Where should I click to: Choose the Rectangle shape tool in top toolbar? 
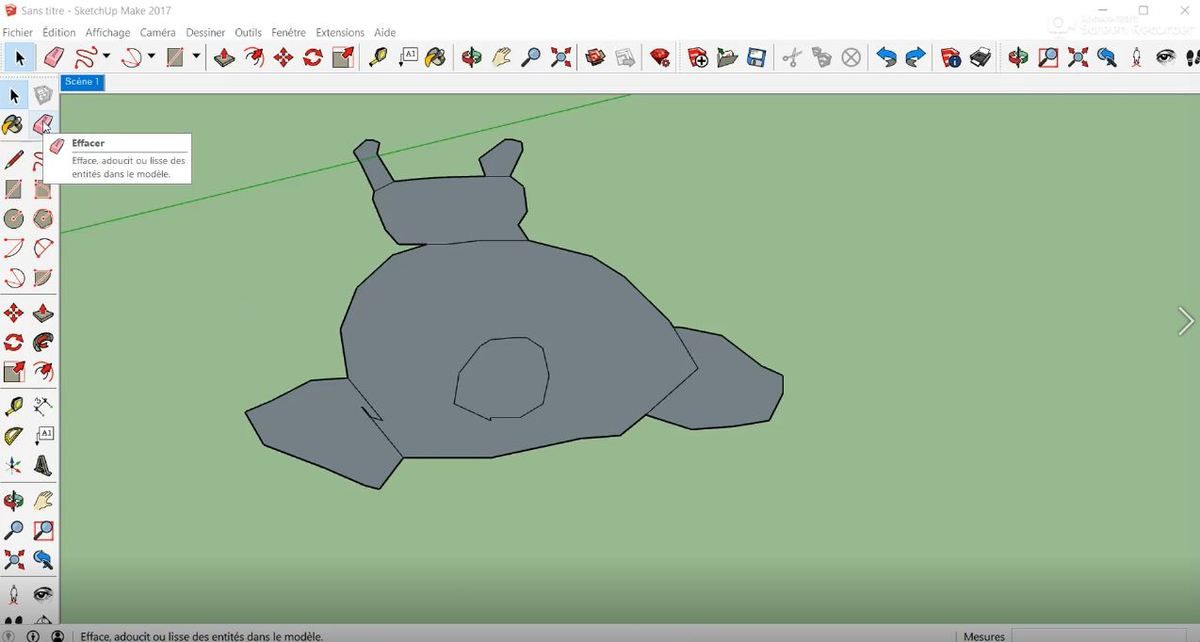click(176, 57)
